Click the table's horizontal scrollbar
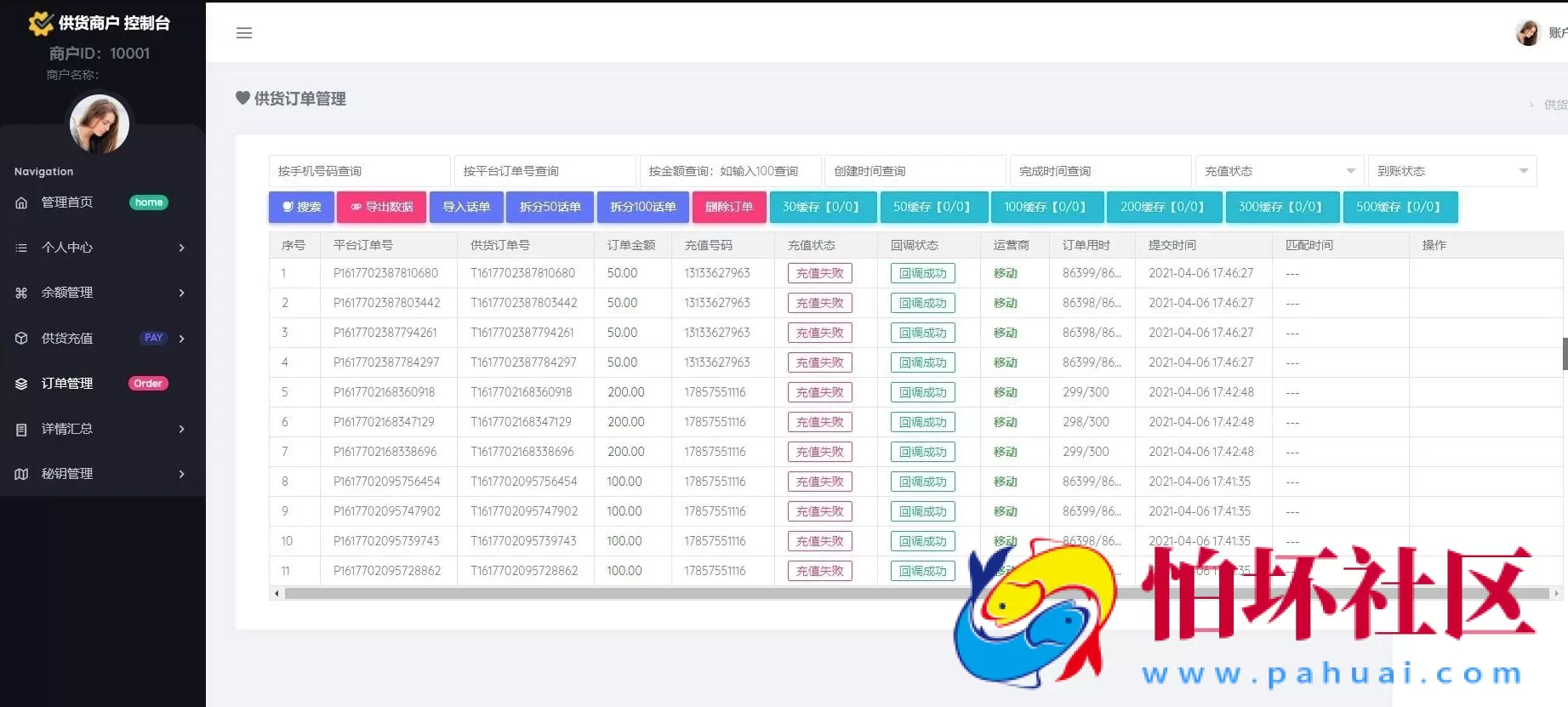This screenshot has width=1568, height=707. tap(915, 593)
